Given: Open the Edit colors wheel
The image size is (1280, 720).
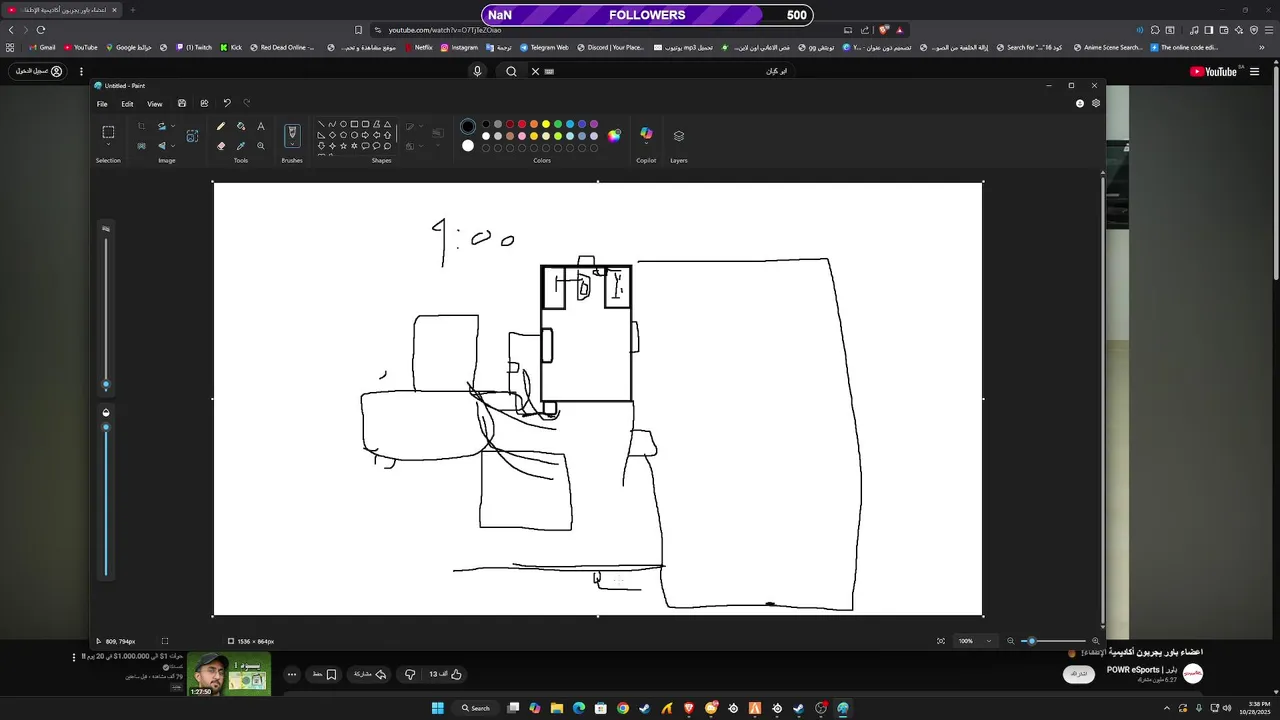Looking at the screenshot, I should [x=614, y=136].
